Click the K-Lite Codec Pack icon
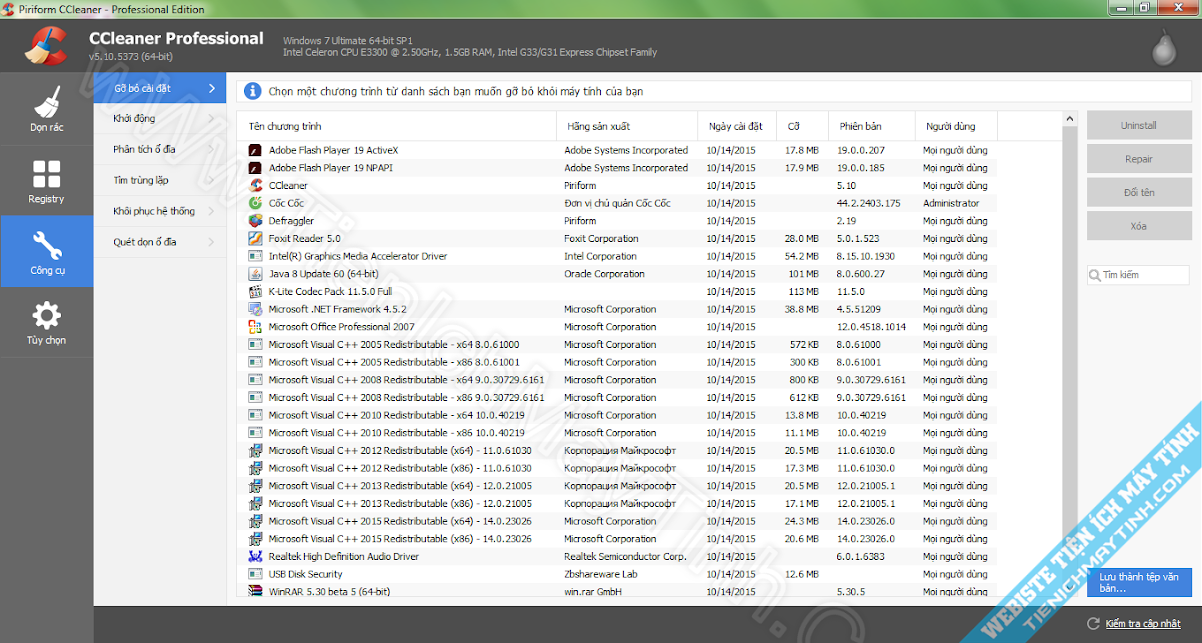 [x=255, y=291]
